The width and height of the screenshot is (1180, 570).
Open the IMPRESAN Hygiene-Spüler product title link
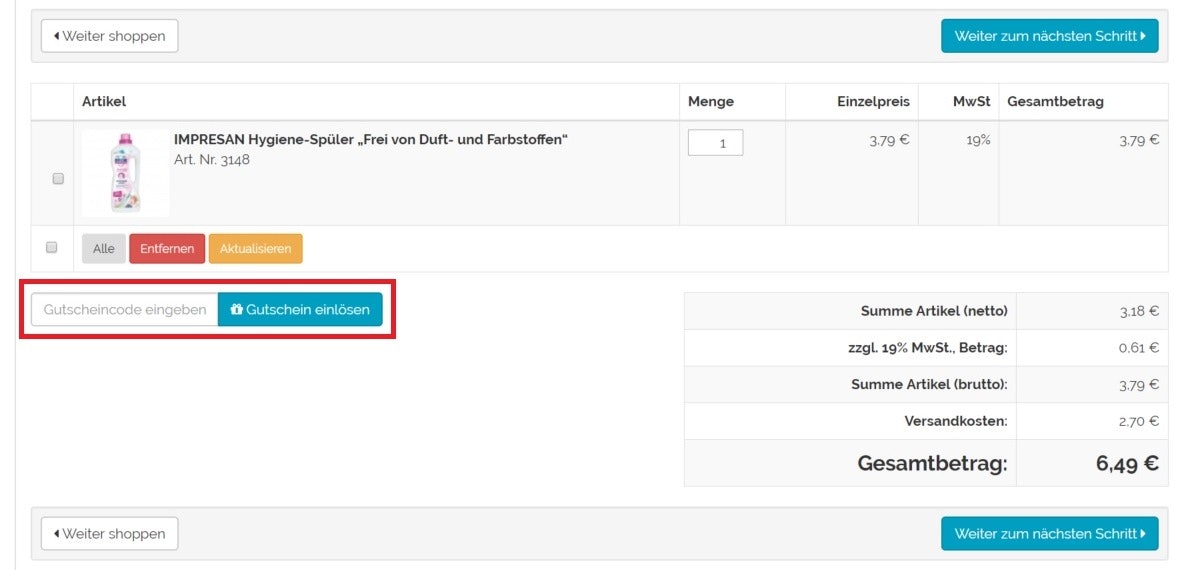coord(370,139)
